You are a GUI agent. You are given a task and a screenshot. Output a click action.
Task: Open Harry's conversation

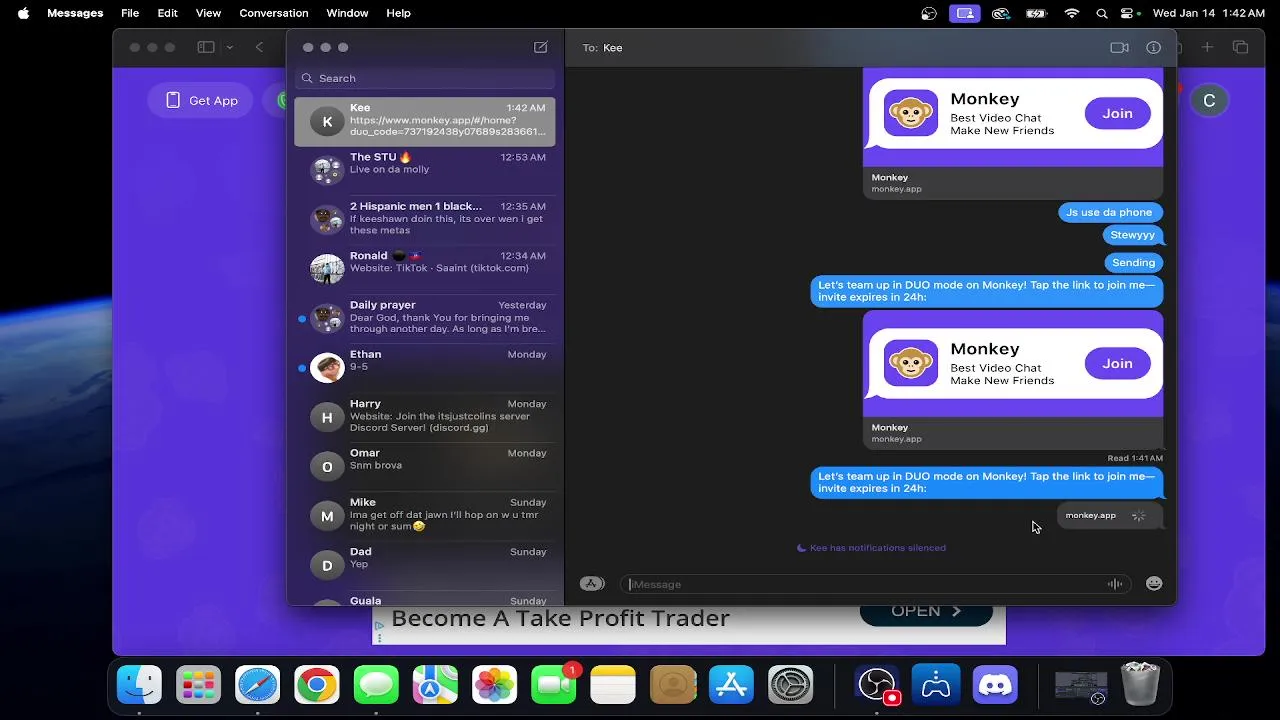(x=425, y=417)
